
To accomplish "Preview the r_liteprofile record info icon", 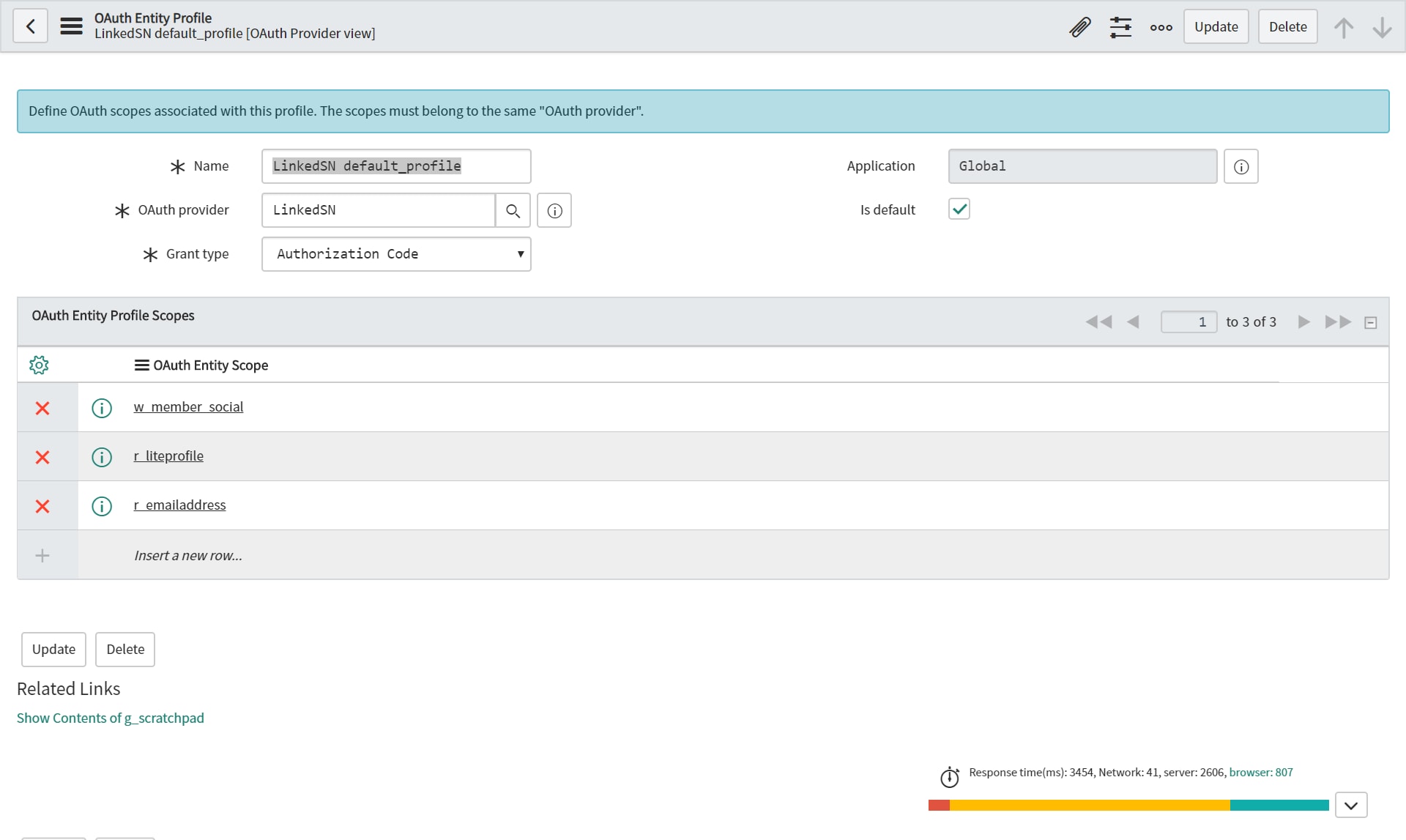I will pos(102,457).
